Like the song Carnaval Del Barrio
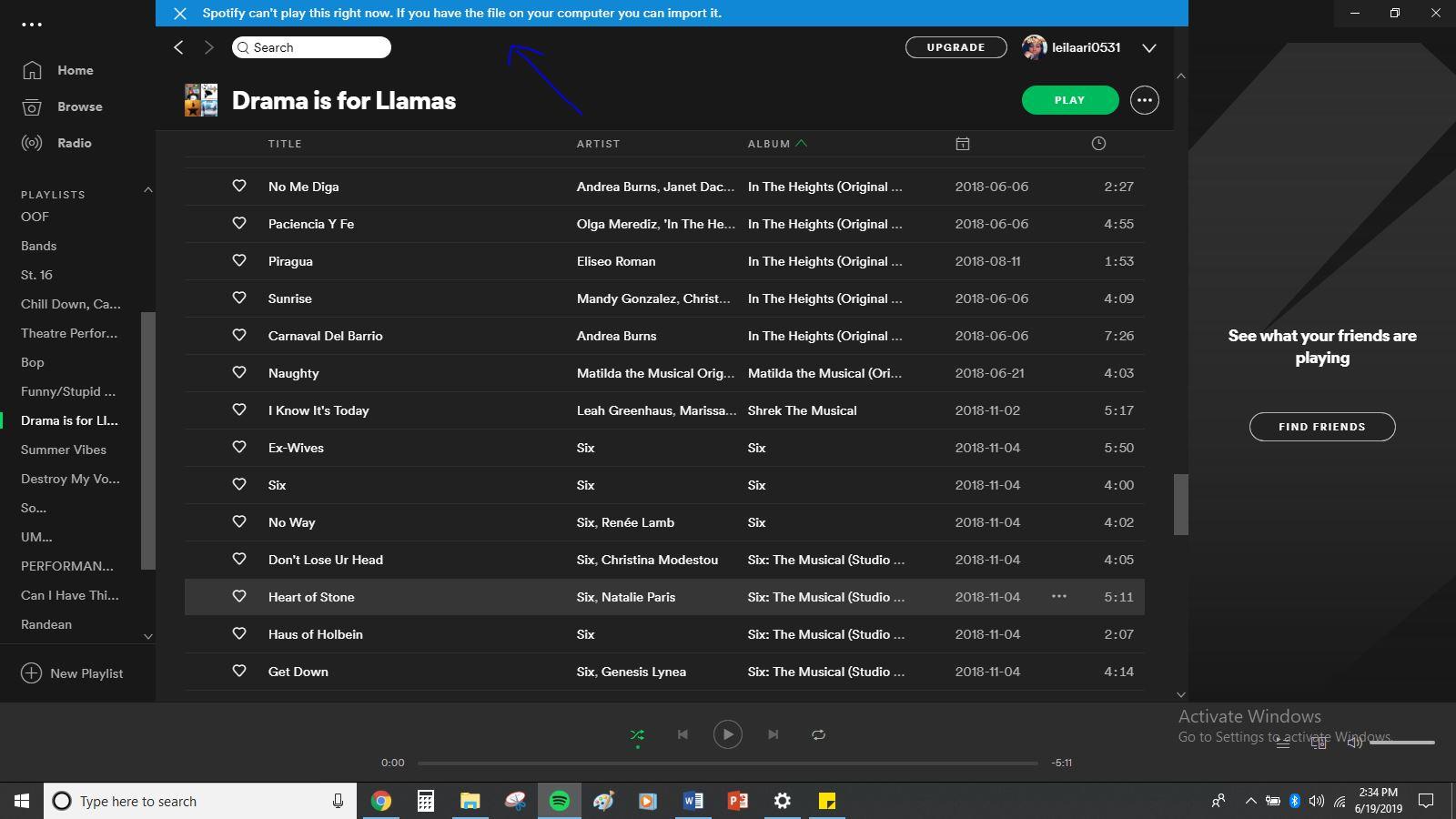Viewport: 1456px width, 819px height. coord(239,335)
